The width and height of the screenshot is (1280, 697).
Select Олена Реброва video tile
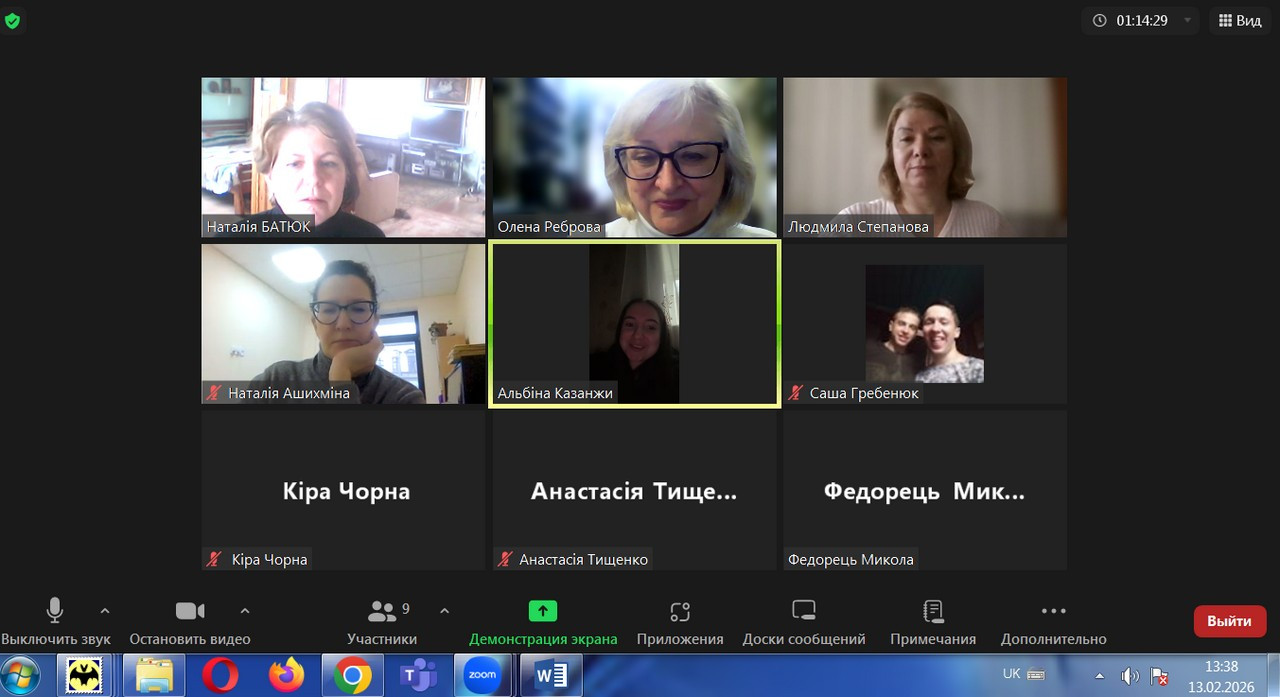[634, 157]
